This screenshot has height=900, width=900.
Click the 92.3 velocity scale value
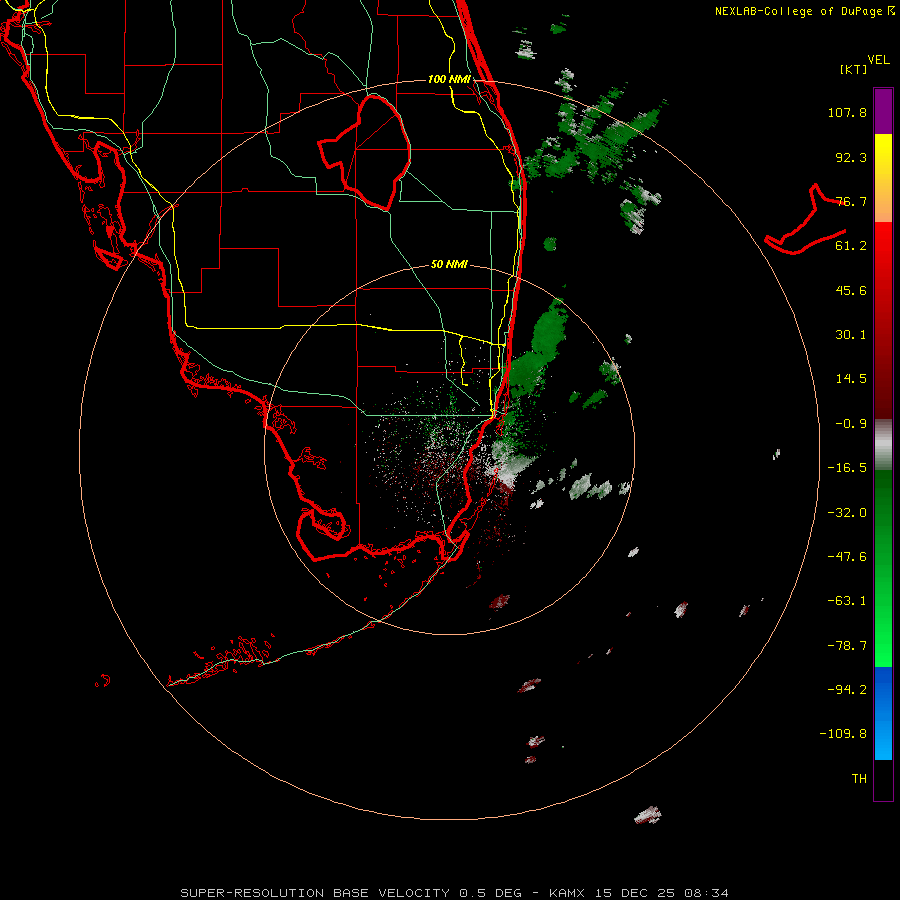point(851,157)
